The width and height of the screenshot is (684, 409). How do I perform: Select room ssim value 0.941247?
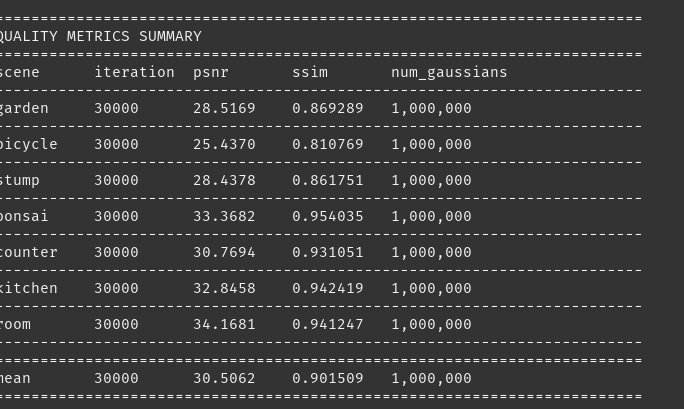point(328,324)
